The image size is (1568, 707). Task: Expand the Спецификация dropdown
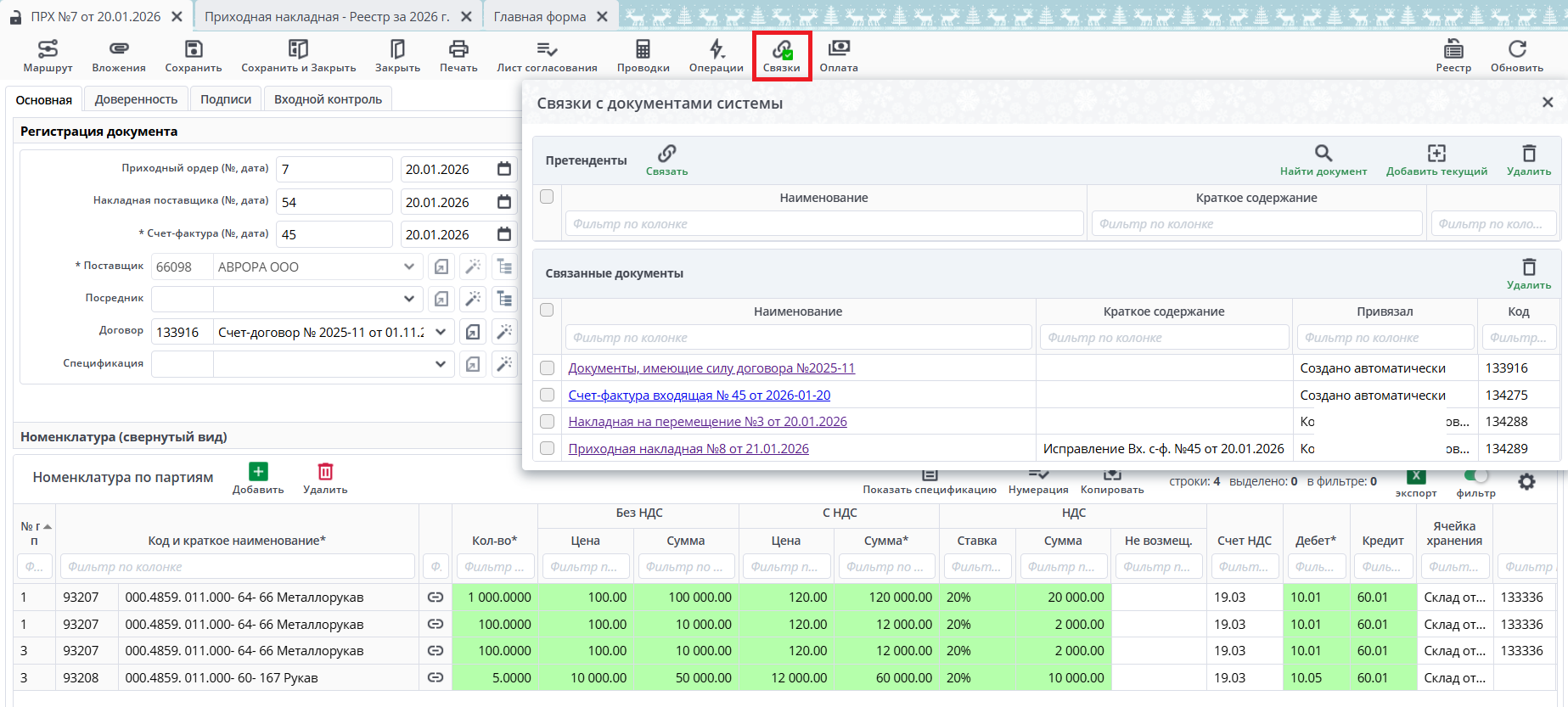(440, 364)
